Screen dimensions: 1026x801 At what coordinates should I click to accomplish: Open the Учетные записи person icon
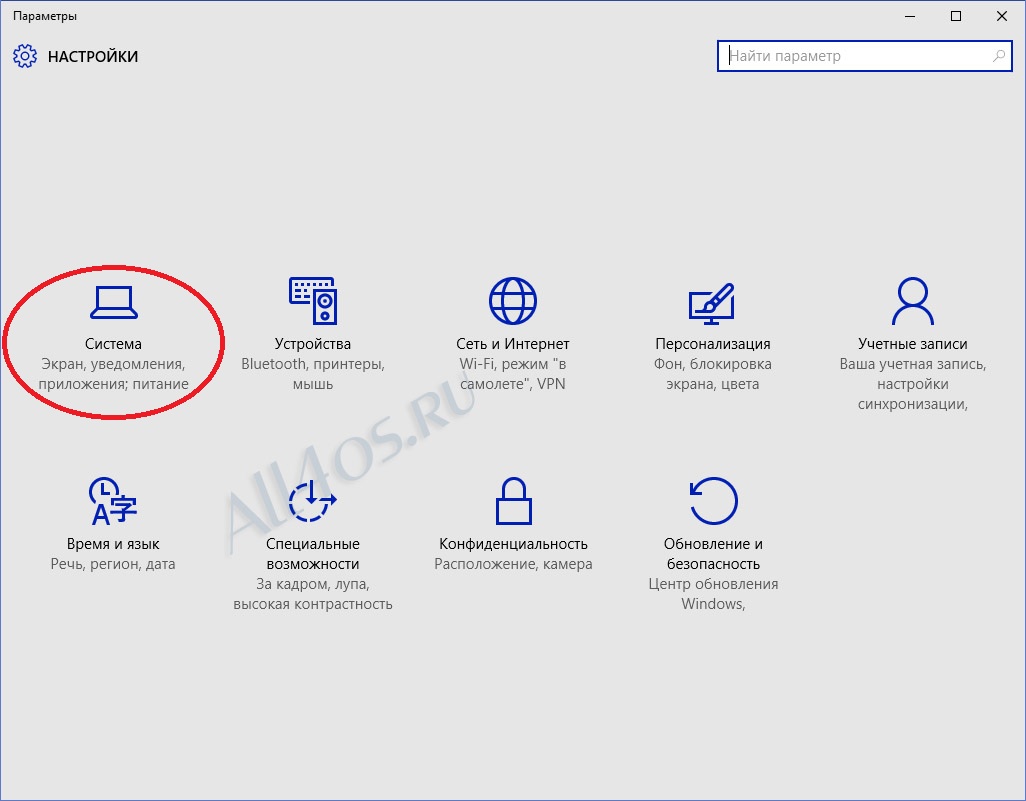click(x=913, y=301)
